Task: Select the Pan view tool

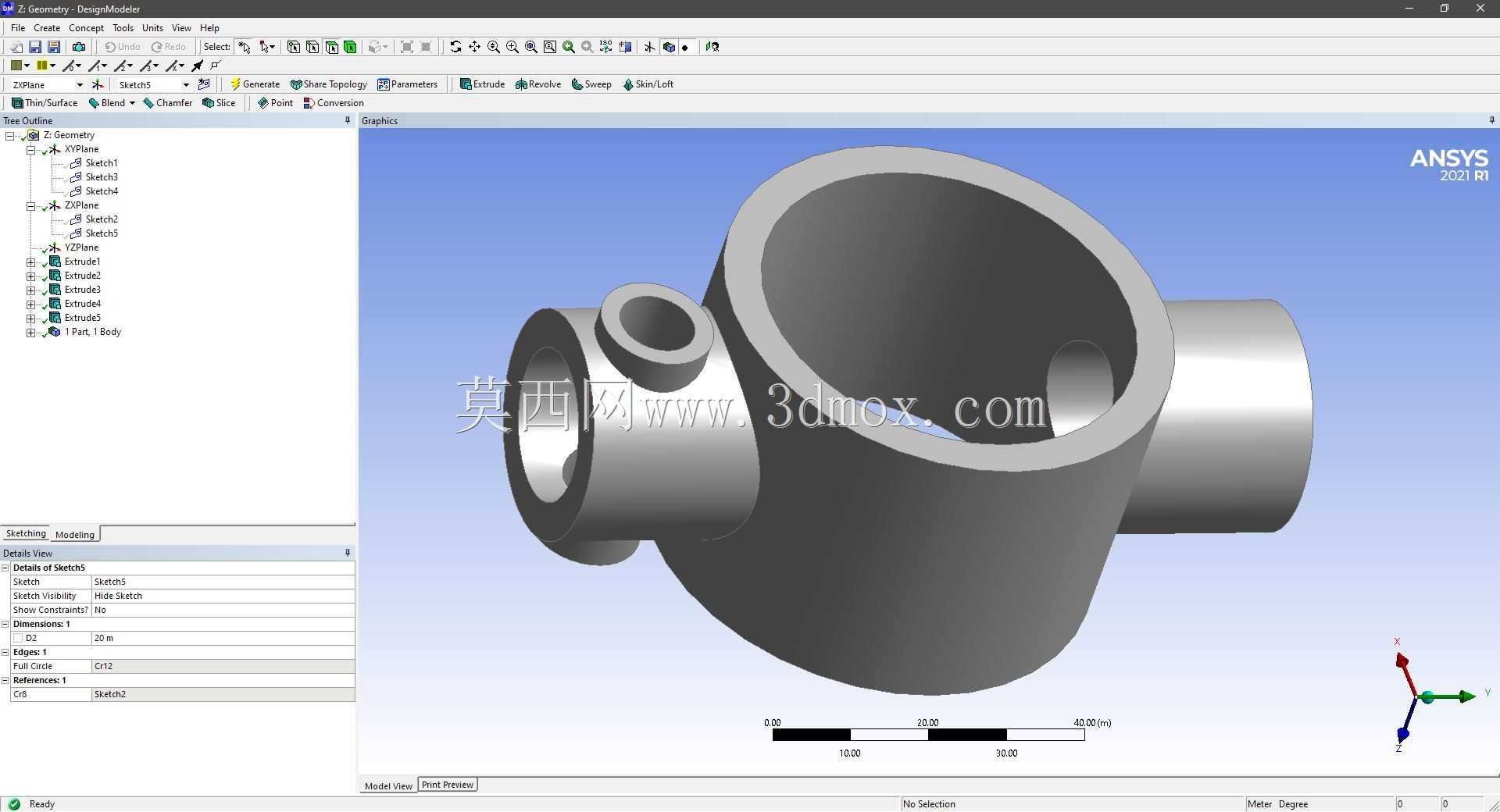Action: [x=474, y=47]
